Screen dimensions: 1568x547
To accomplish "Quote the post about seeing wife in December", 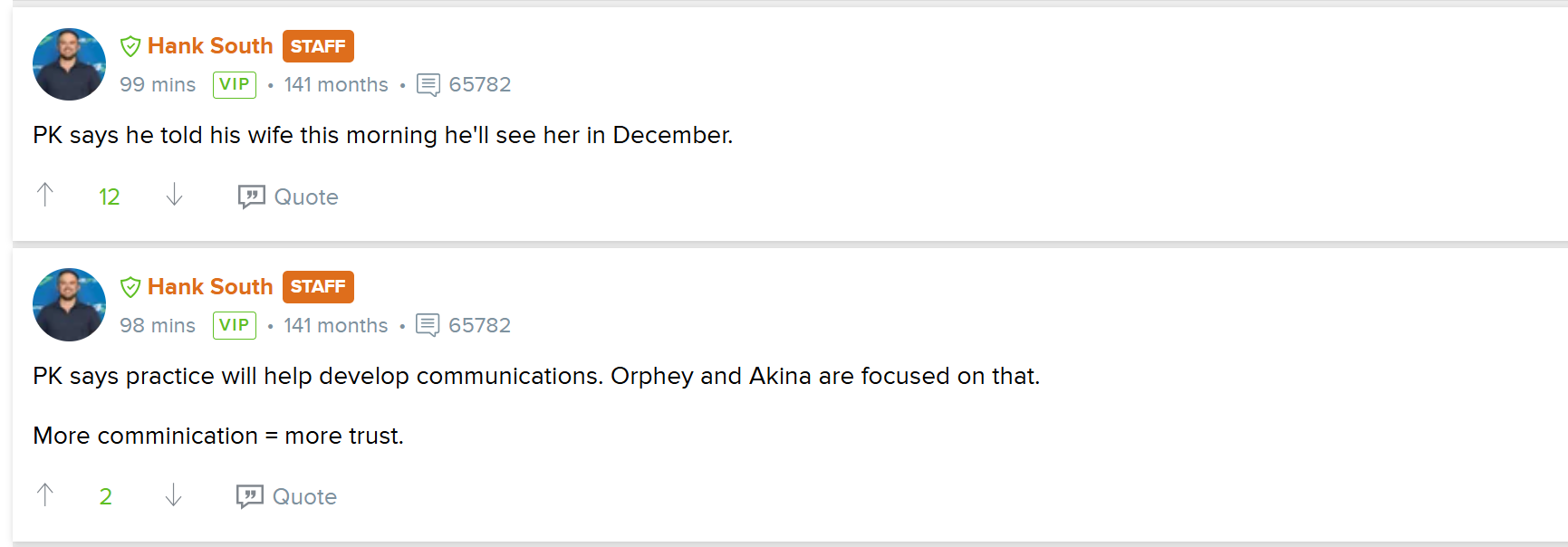I will click(x=288, y=197).
